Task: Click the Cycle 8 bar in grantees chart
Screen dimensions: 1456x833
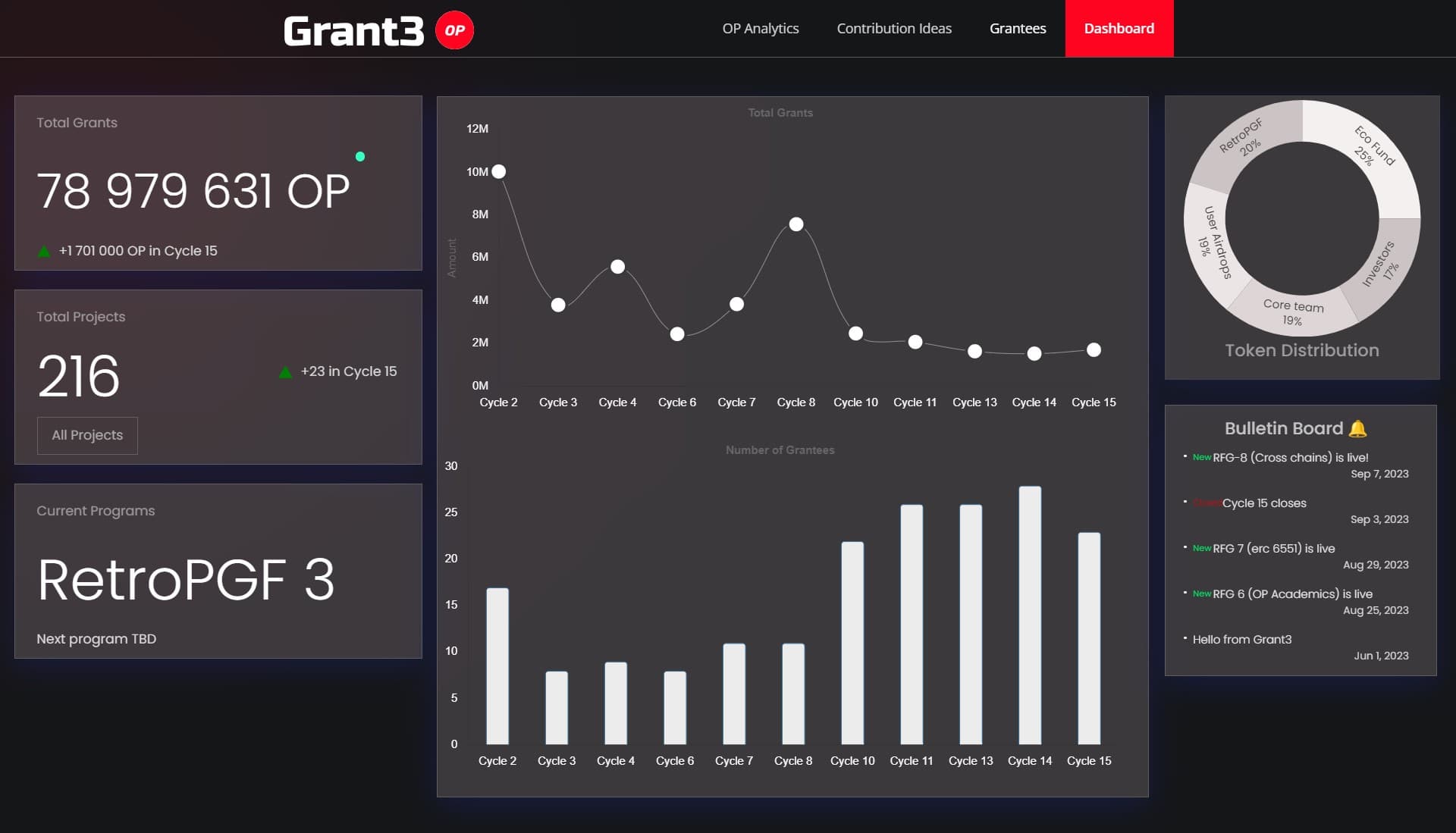Action: 793,694
